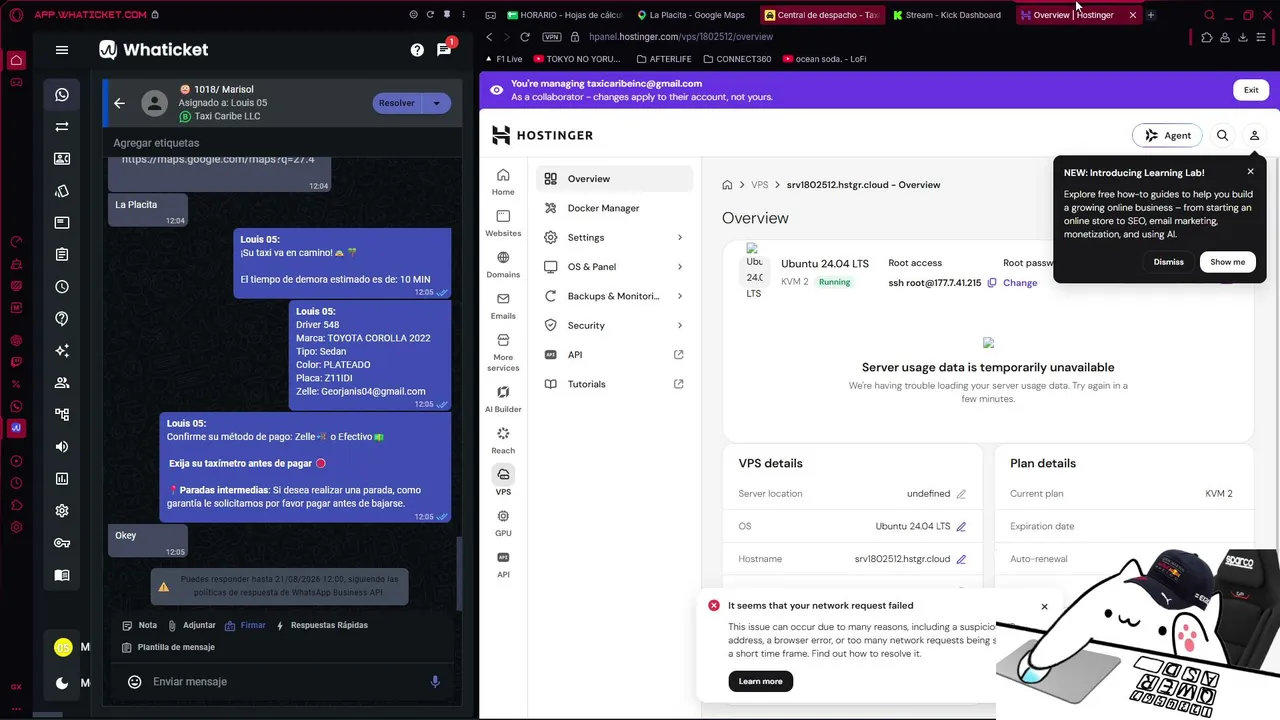Edit the OS Ubuntu 24.04 pencil icon
The width and height of the screenshot is (1280, 720).
click(x=961, y=526)
